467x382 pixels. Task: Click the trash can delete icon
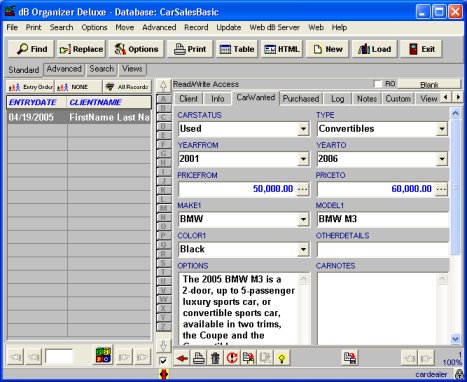(215, 358)
